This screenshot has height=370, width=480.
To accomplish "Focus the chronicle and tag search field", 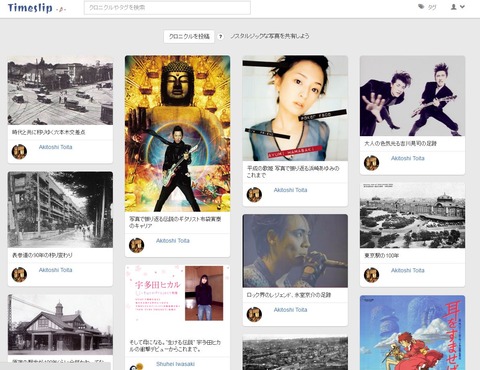I will point(167,8).
